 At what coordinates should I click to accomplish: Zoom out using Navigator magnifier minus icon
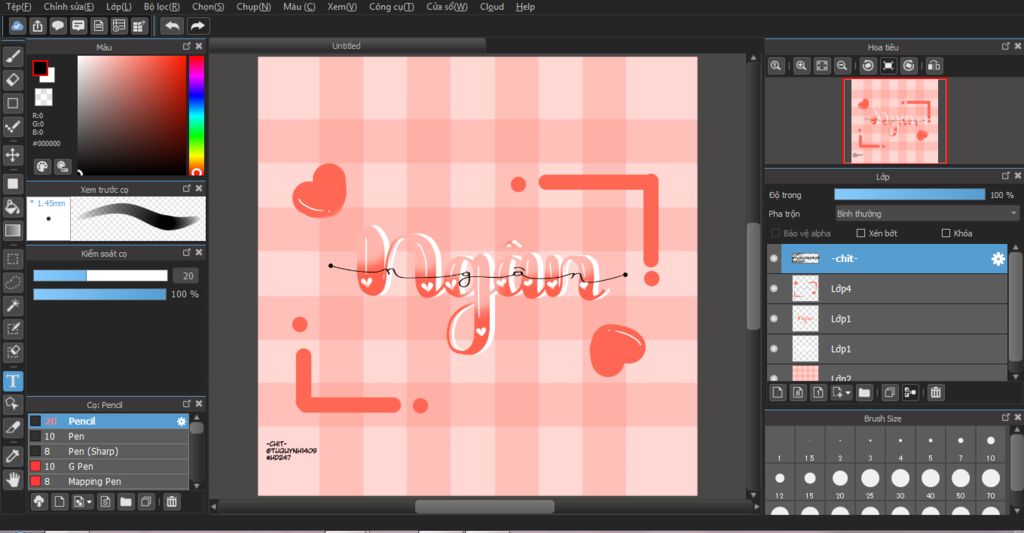pyautogui.click(x=842, y=65)
